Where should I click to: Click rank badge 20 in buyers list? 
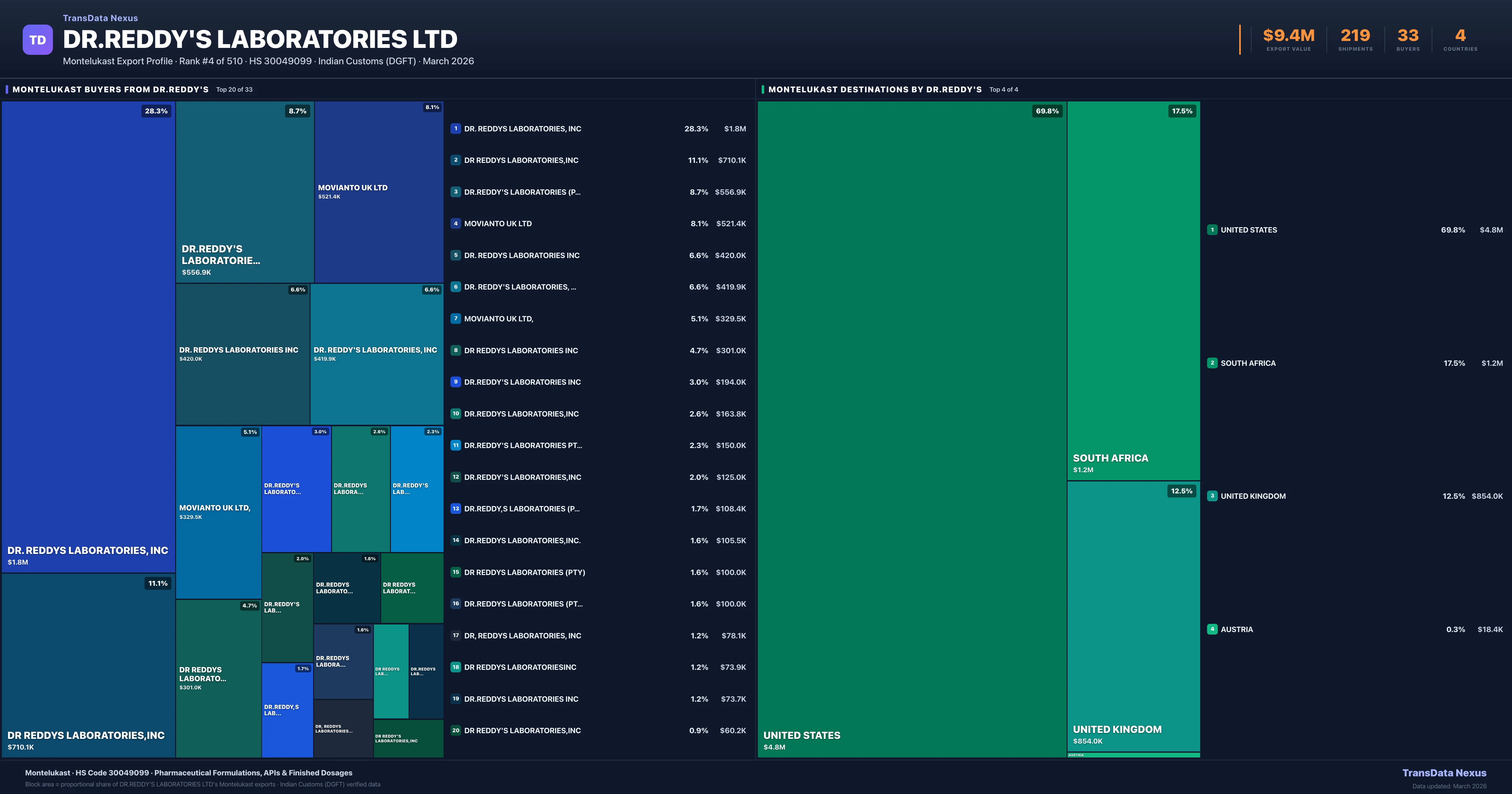point(455,731)
